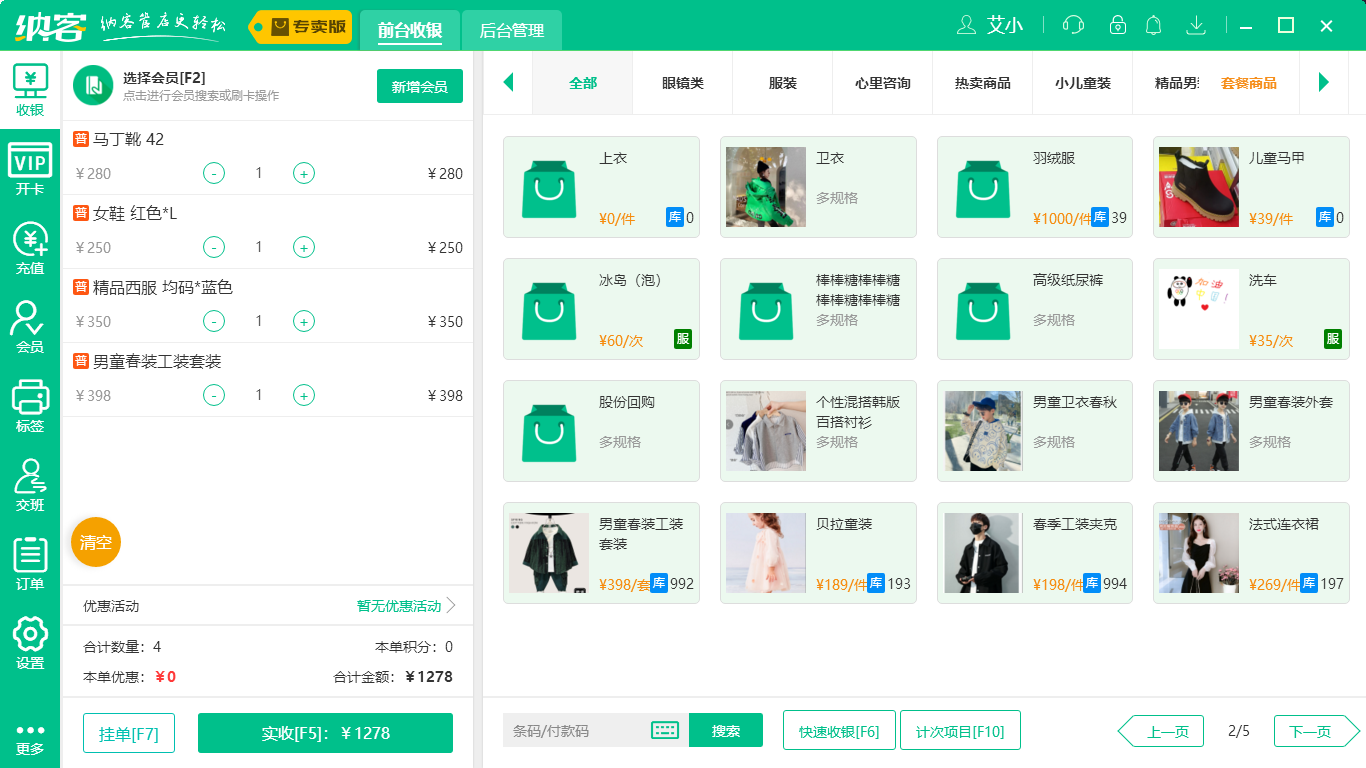Open the notification bell icon
1366x768 pixels.
tap(1153, 25)
